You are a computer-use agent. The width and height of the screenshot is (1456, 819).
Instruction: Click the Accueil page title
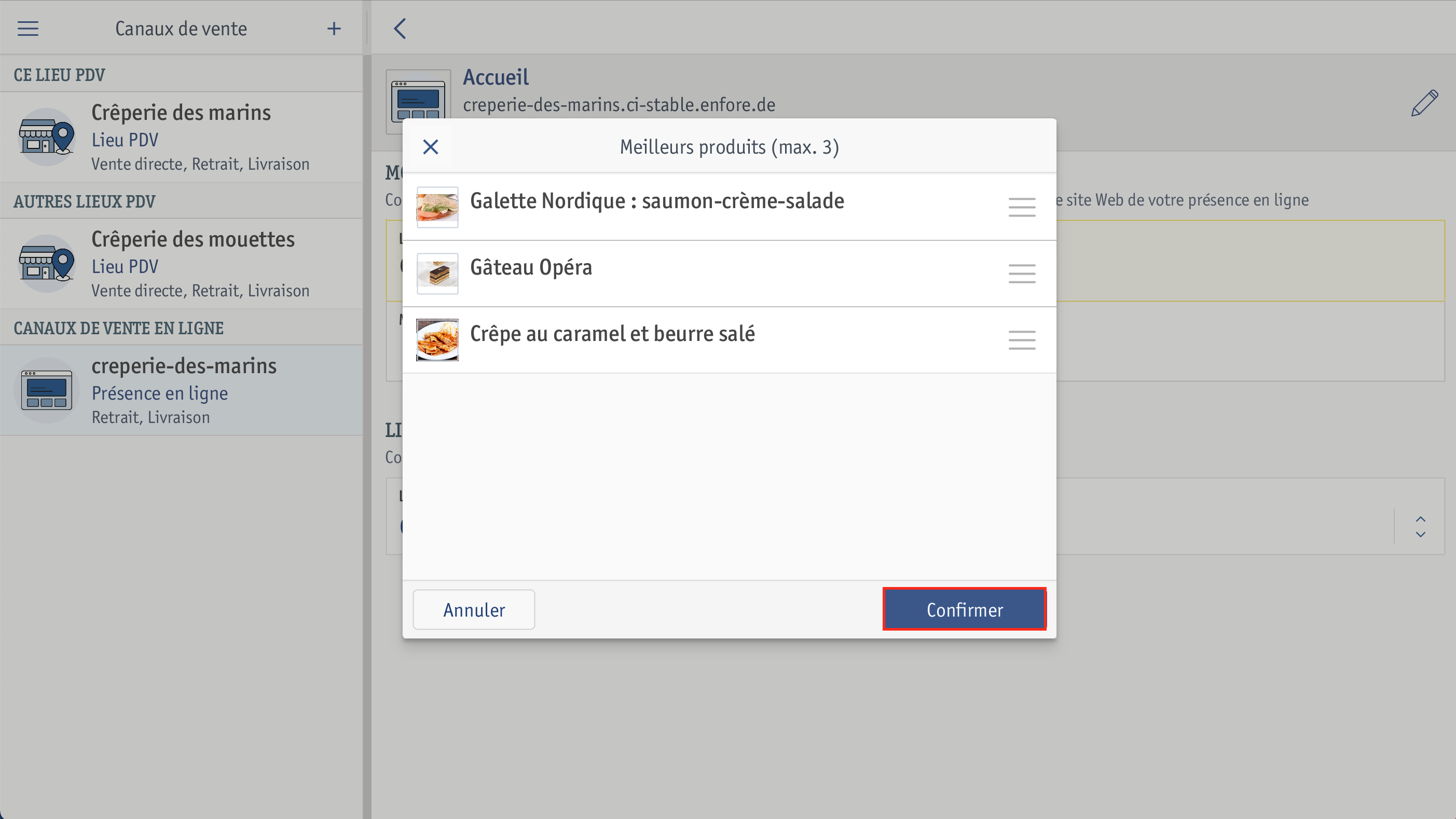[496, 77]
